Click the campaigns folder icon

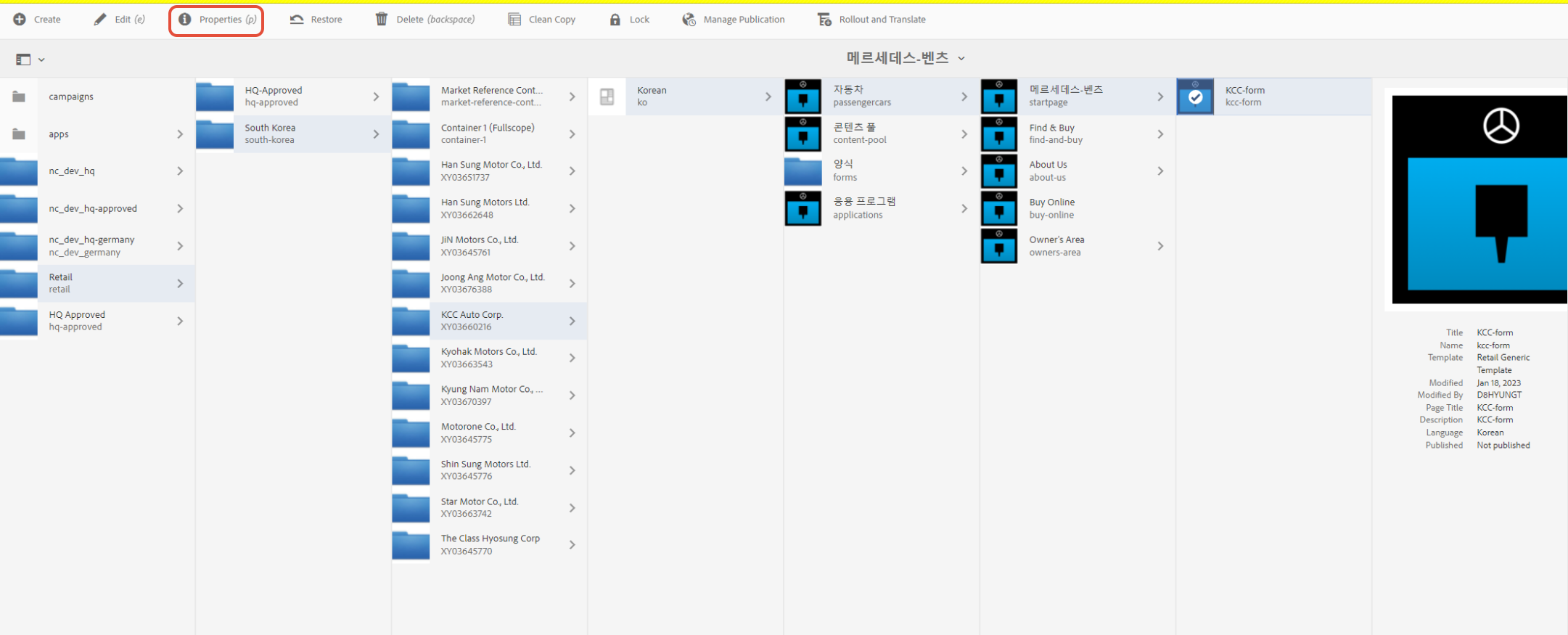tap(19, 97)
